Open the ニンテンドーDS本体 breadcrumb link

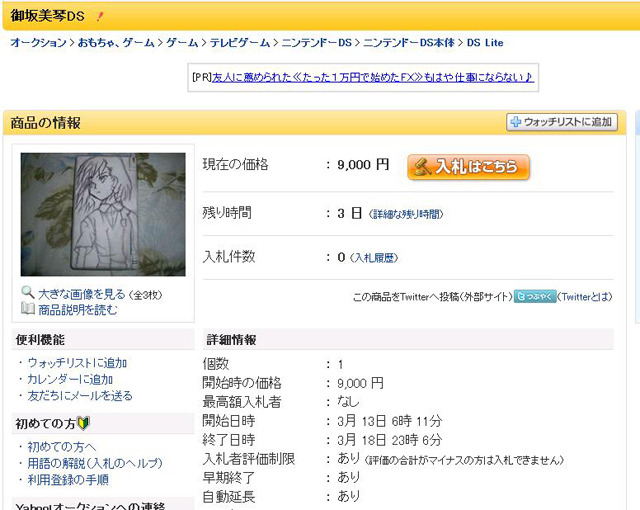coord(409,42)
